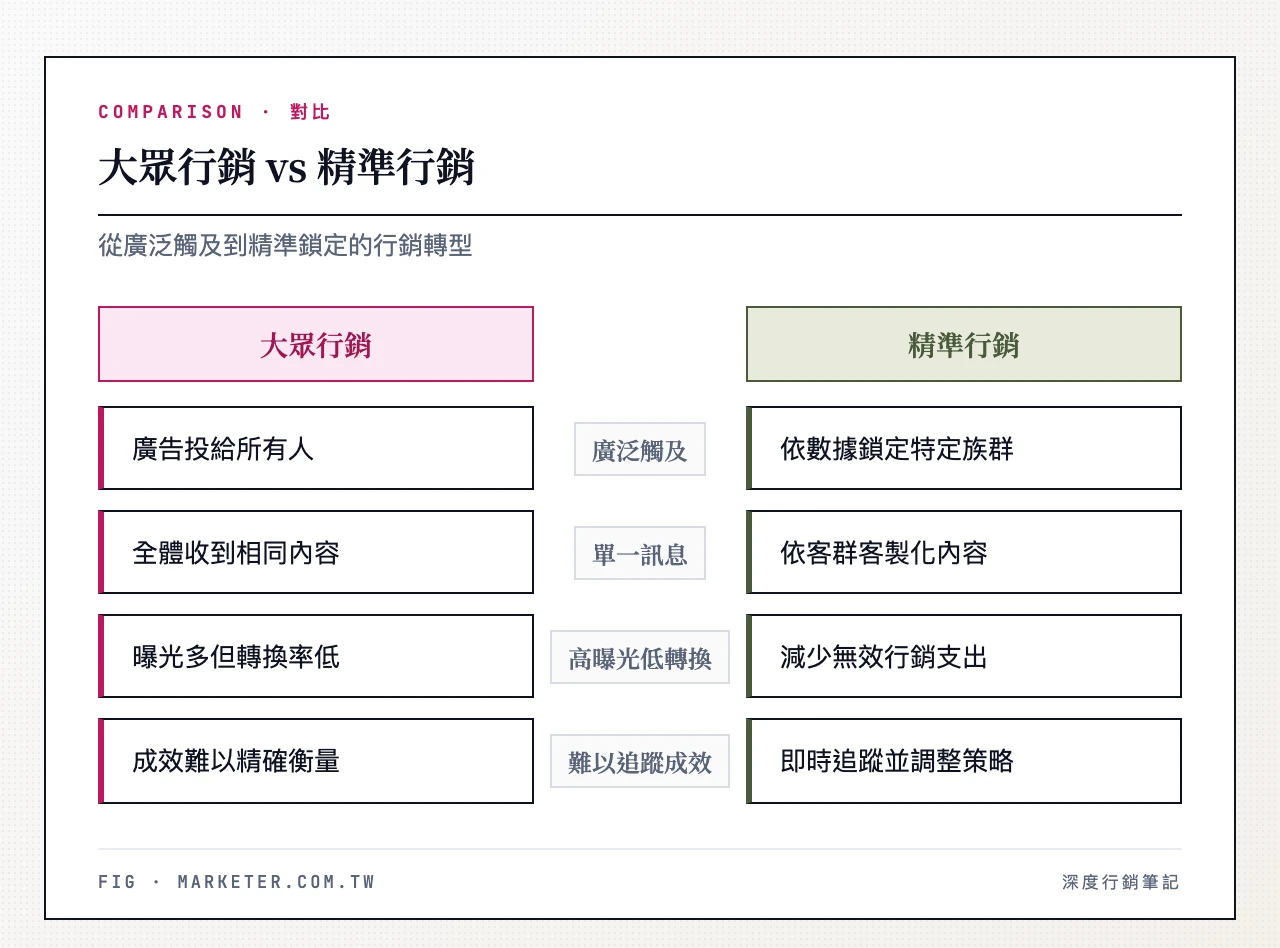1280x948 pixels.
Task: Click the center tag "廣泛觸及"
Action: tap(640, 449)
